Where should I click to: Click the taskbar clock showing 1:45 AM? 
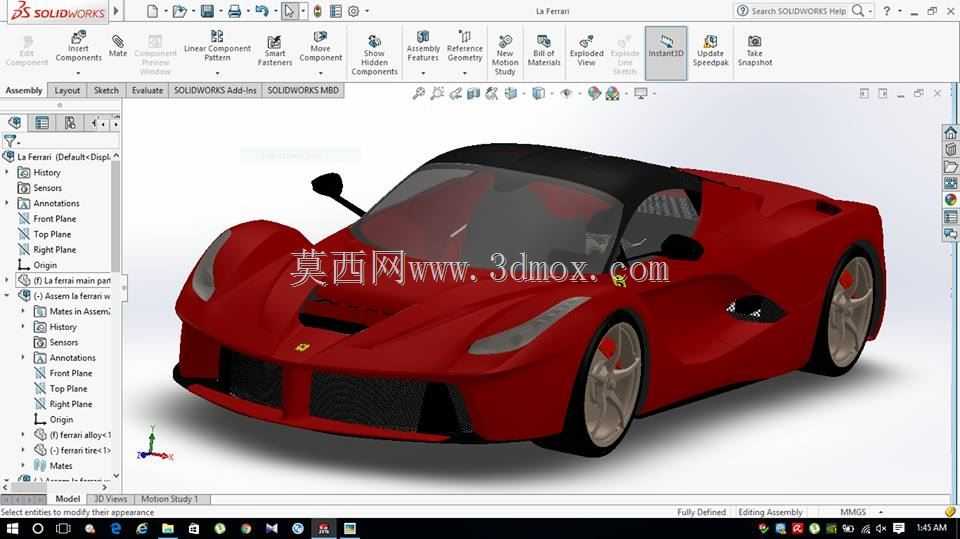pos(932,527)
